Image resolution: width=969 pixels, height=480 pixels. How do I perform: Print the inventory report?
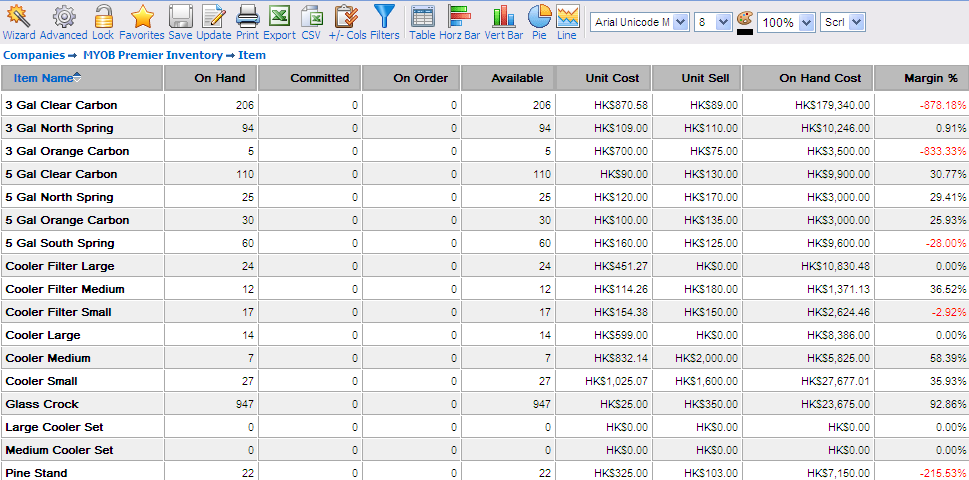247,23
